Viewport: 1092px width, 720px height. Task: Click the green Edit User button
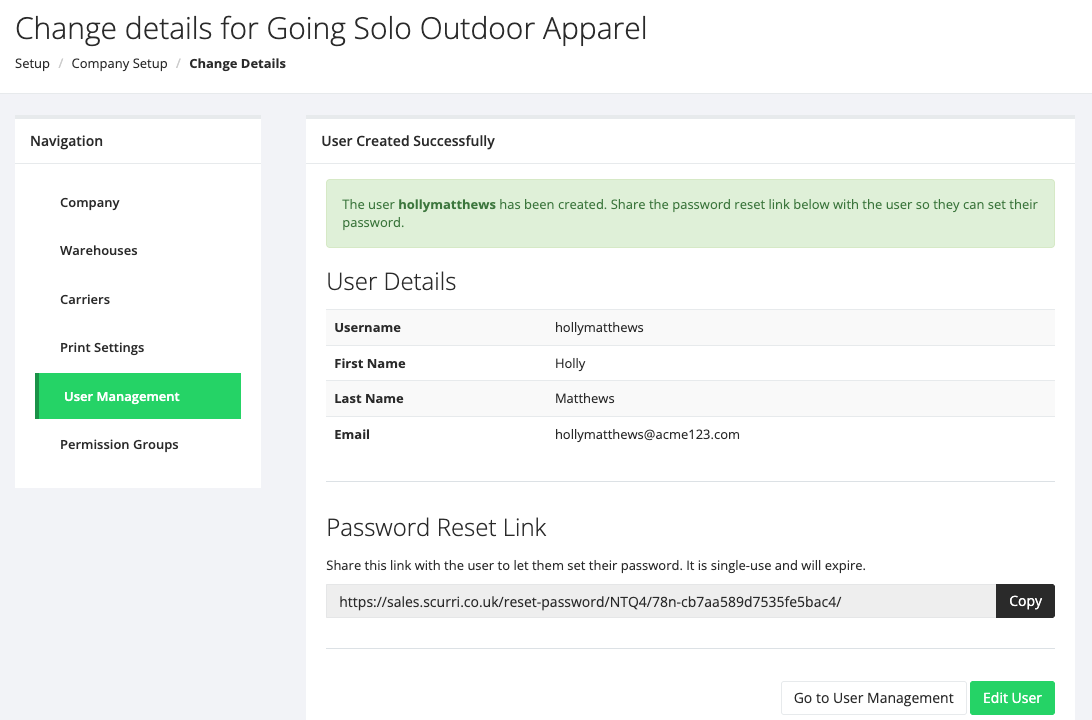(1012, 698)
